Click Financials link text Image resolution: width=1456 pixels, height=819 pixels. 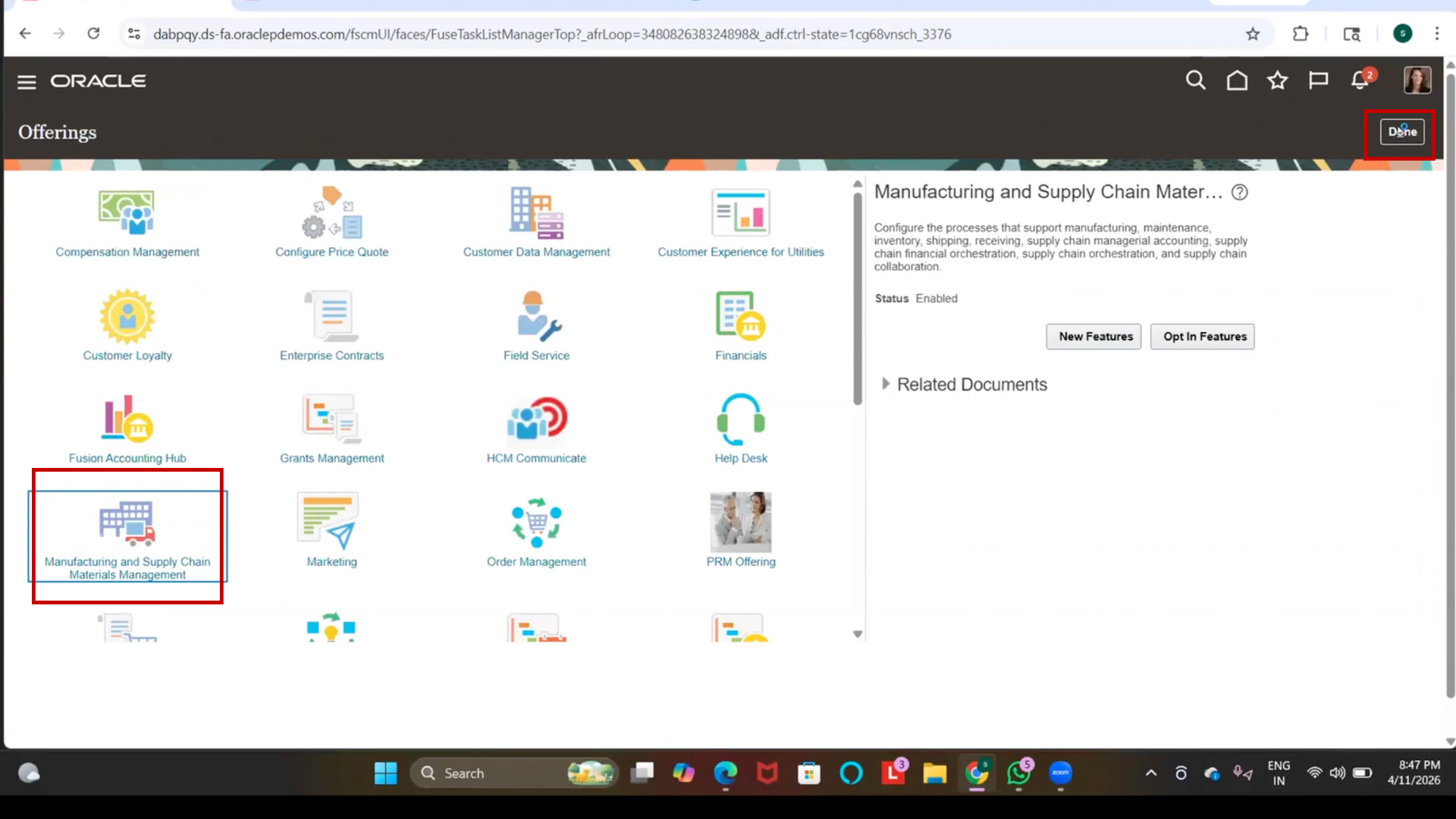pyautogui.click(x=741, y=356)
